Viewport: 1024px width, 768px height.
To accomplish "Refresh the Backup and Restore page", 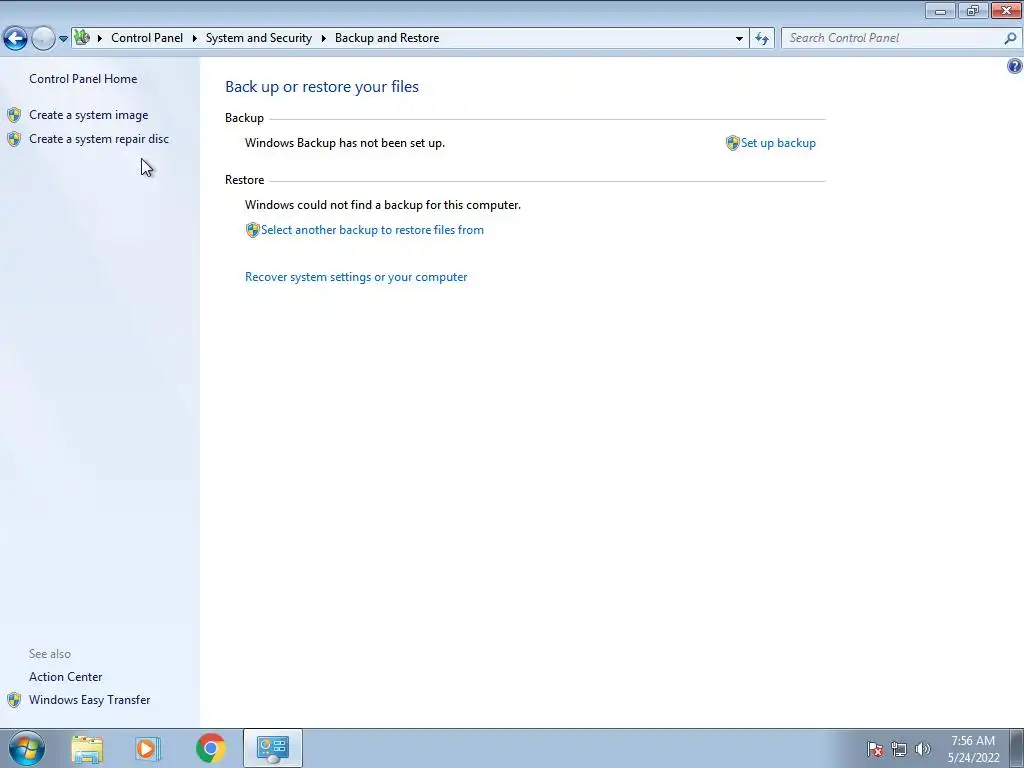I will point(761,38).
